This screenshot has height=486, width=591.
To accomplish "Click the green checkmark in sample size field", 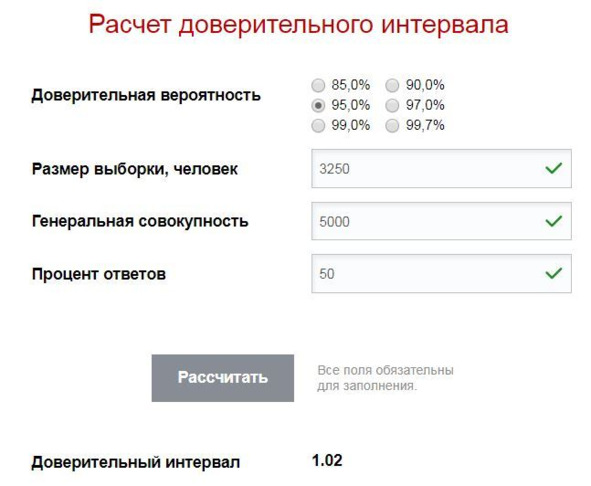I will pyautogui.click(x=554, y=168).
